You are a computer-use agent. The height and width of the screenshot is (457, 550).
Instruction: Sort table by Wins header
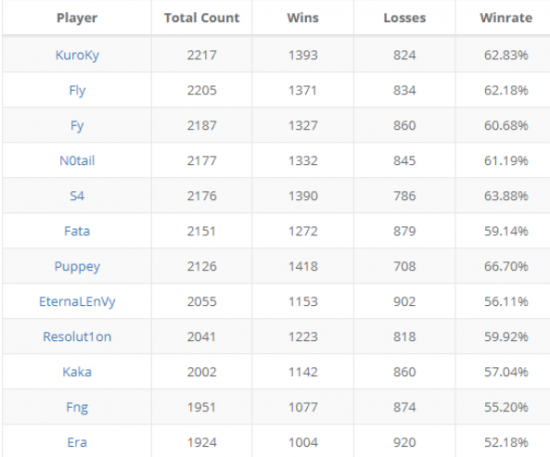click(303, 18)
